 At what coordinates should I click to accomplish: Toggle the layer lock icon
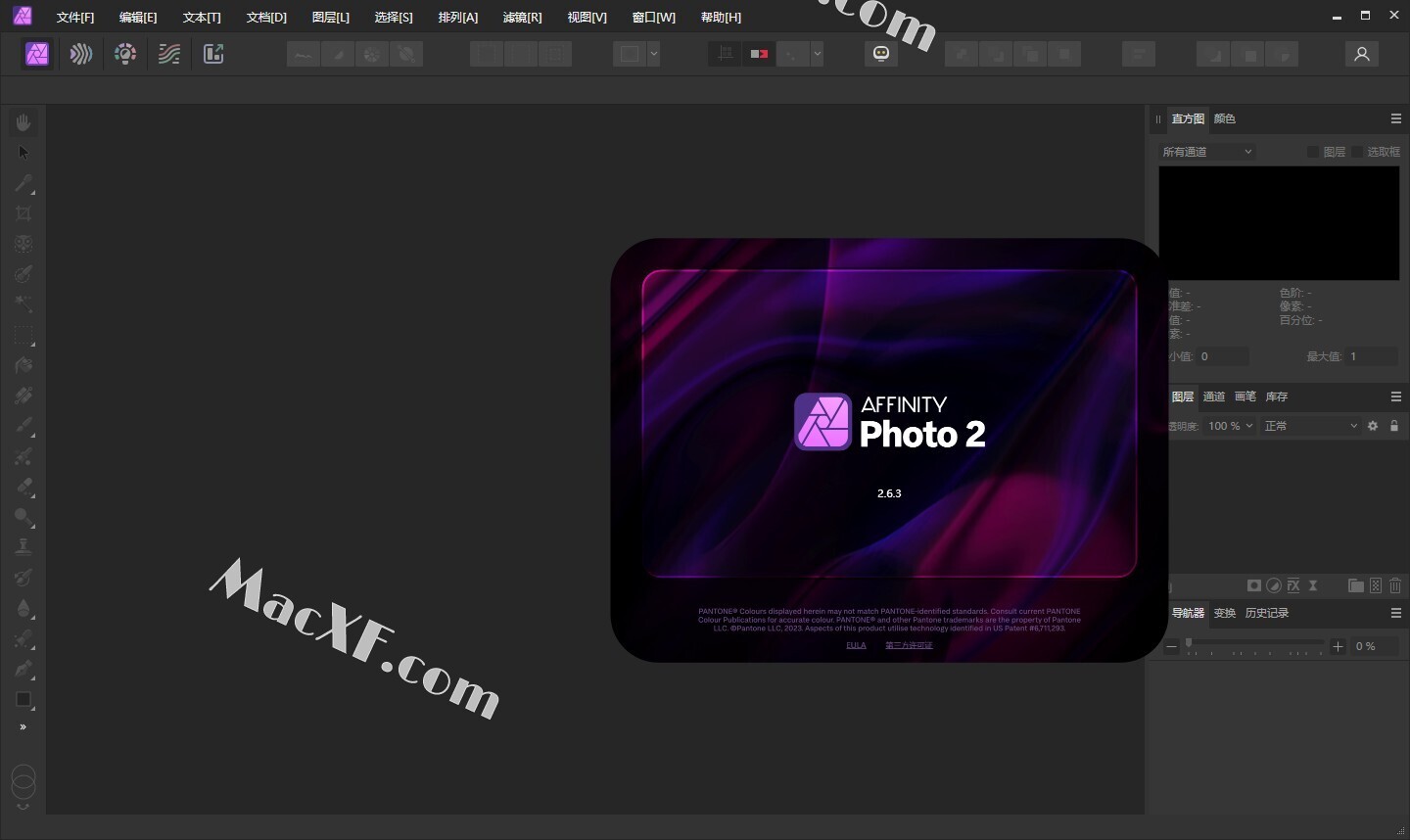1394,426
